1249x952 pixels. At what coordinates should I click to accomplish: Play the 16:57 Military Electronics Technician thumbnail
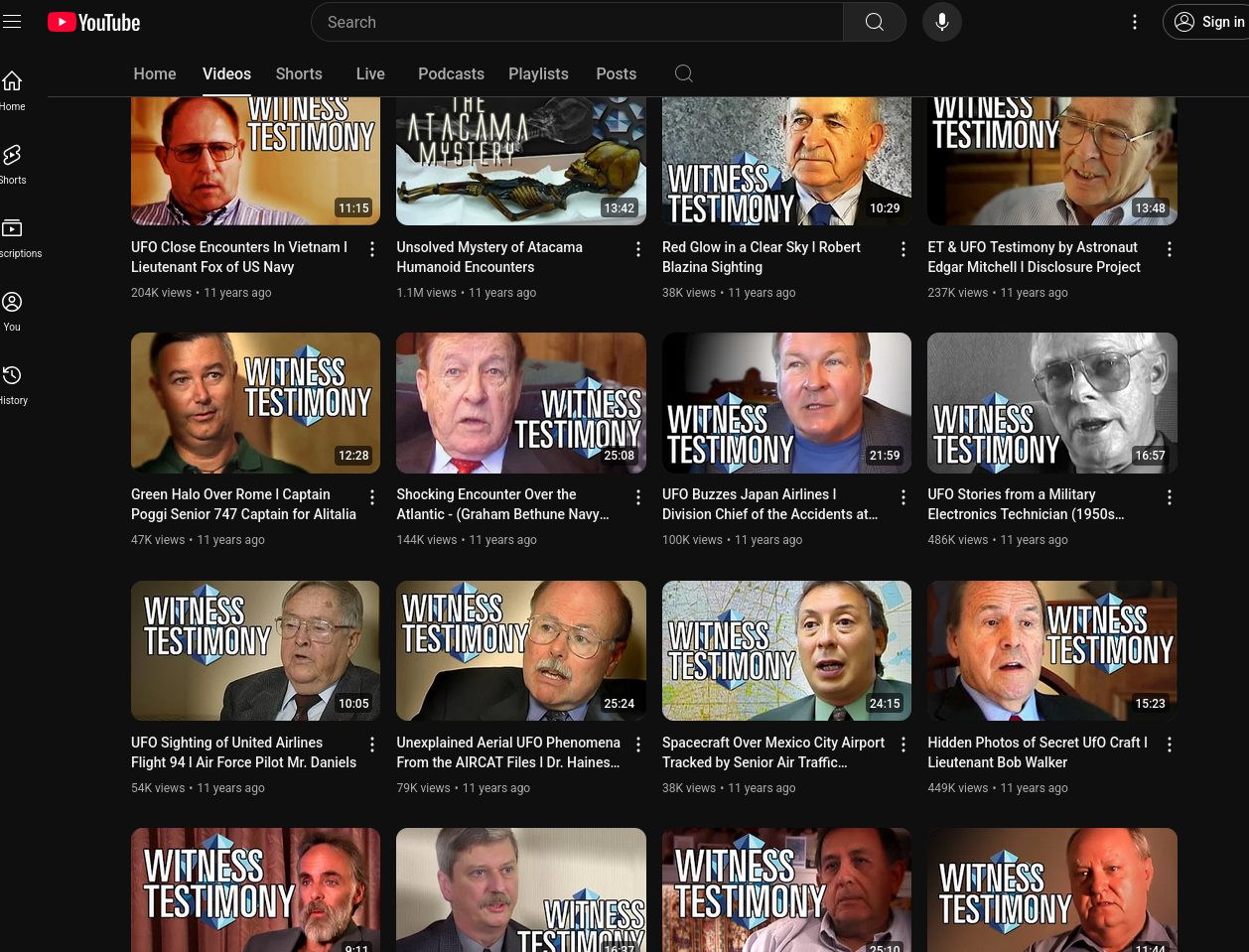(x=1052, y=403)
